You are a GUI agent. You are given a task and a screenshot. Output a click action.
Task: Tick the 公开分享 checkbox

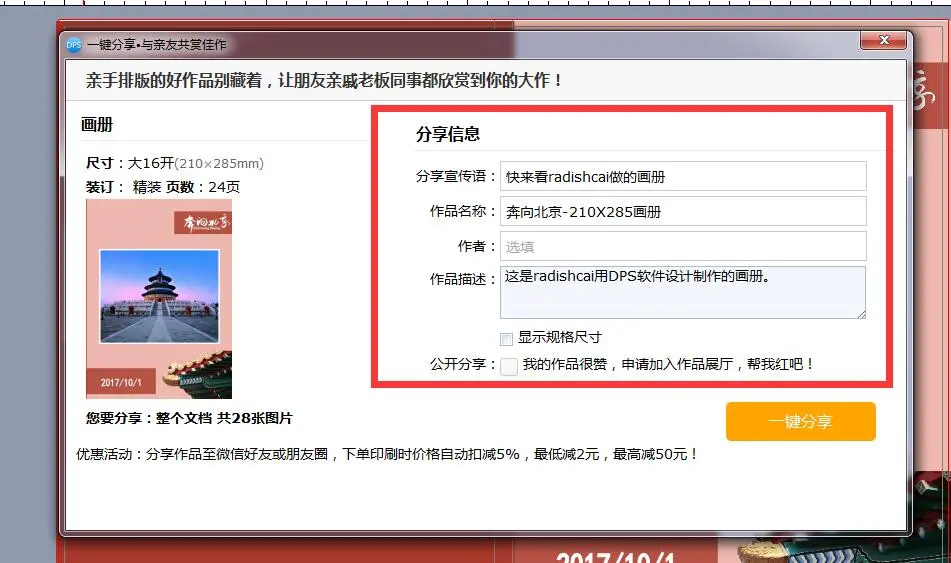point(509,366)
